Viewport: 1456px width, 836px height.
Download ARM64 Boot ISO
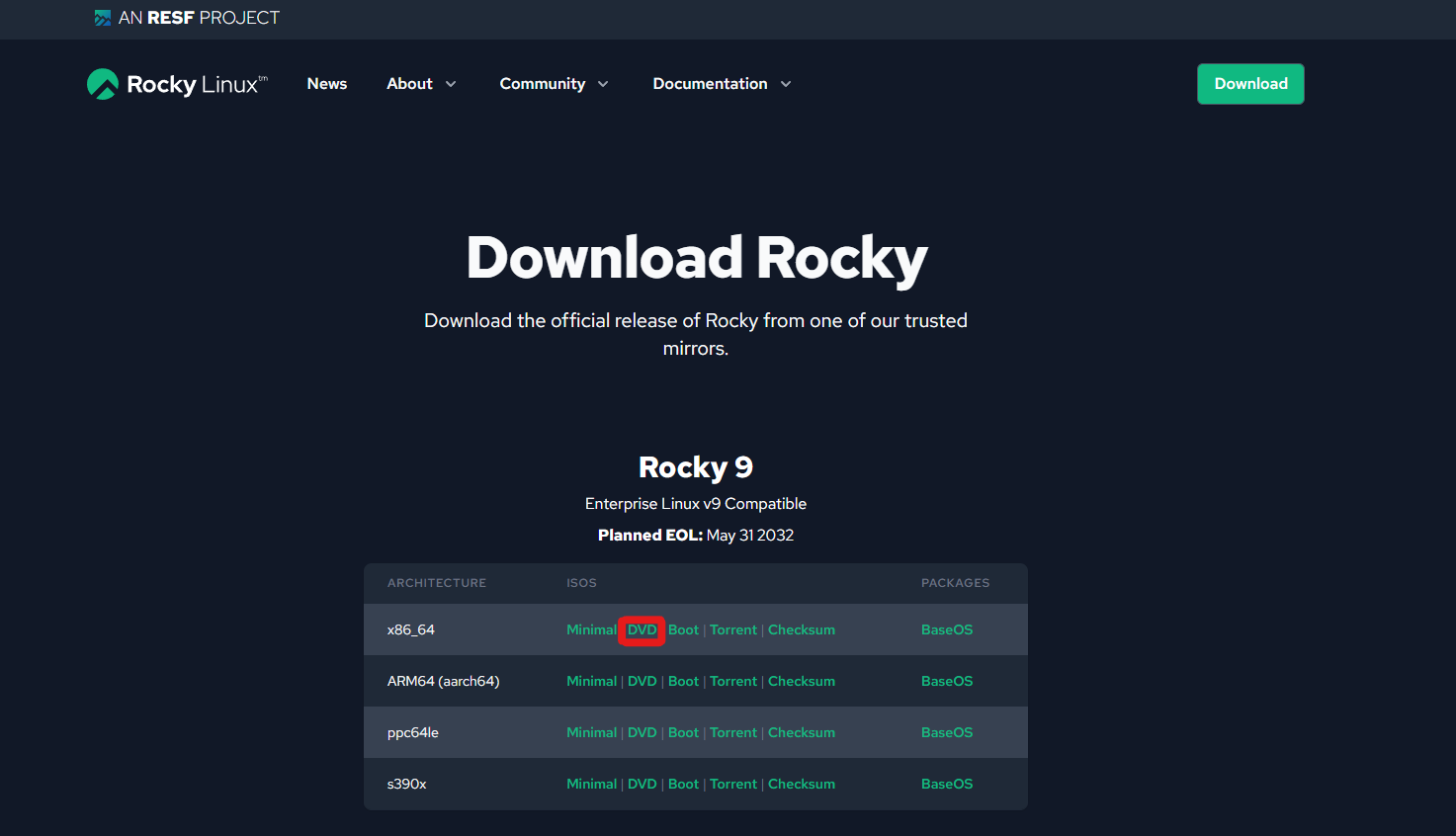[x=683, y=681]
